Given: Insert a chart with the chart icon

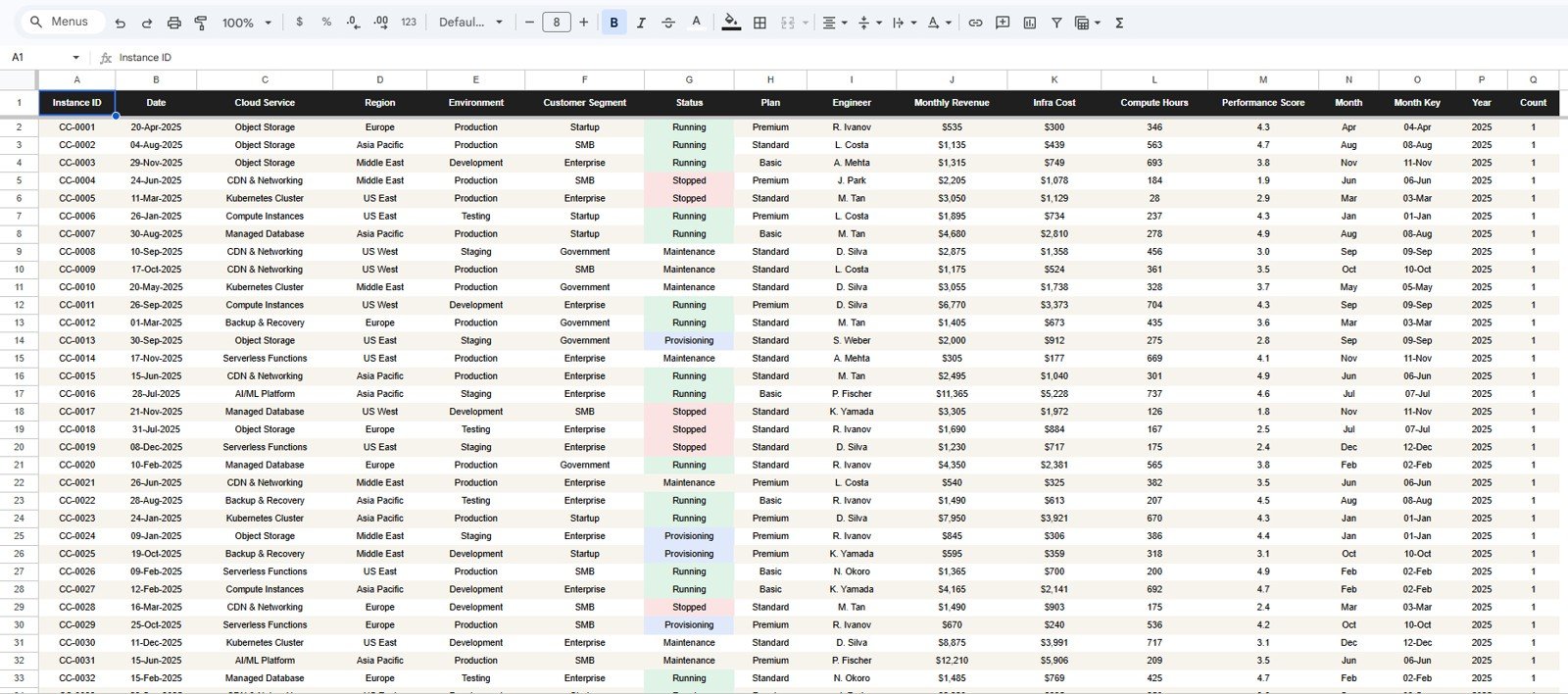Looking at the screenshot, I should pyautogui.click(x=1030, y=22).
